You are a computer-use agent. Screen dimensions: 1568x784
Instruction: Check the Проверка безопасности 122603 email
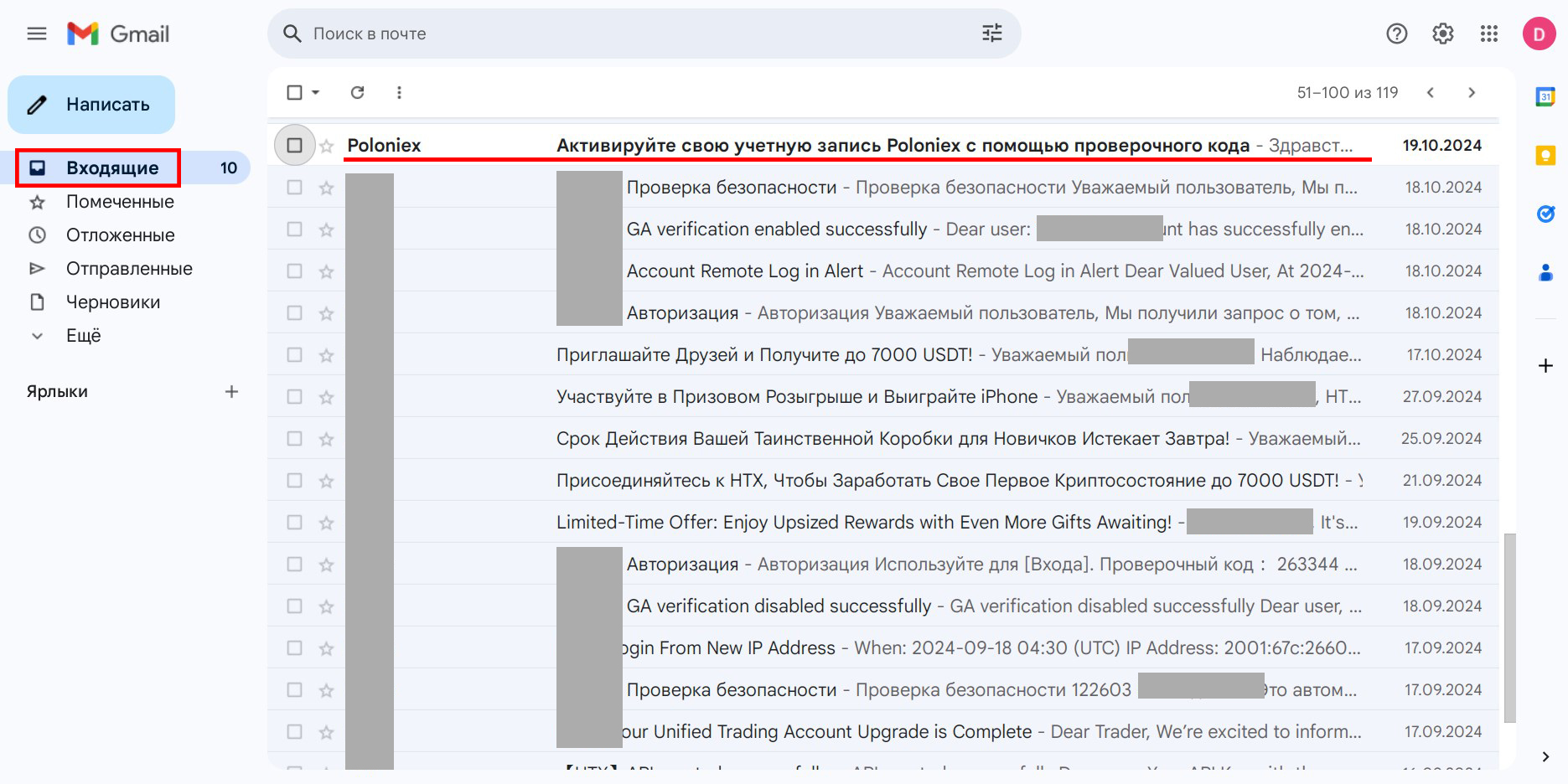[294, 689]
